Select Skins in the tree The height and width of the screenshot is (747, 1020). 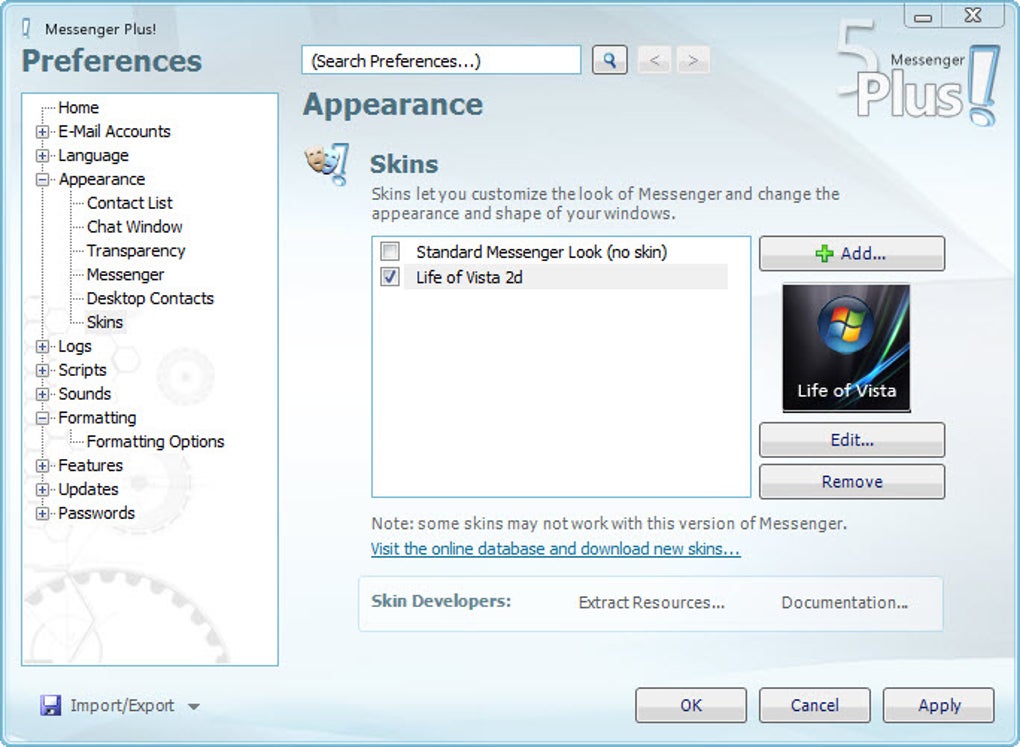tap(105, 322)
